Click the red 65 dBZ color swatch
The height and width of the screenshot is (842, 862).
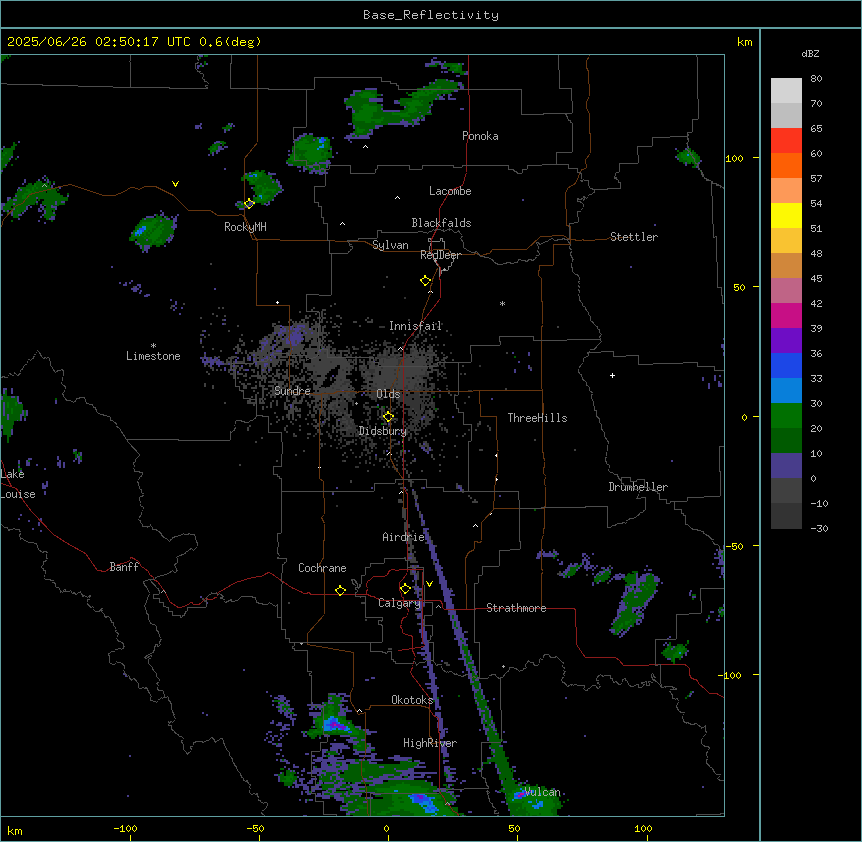[786, 140]
